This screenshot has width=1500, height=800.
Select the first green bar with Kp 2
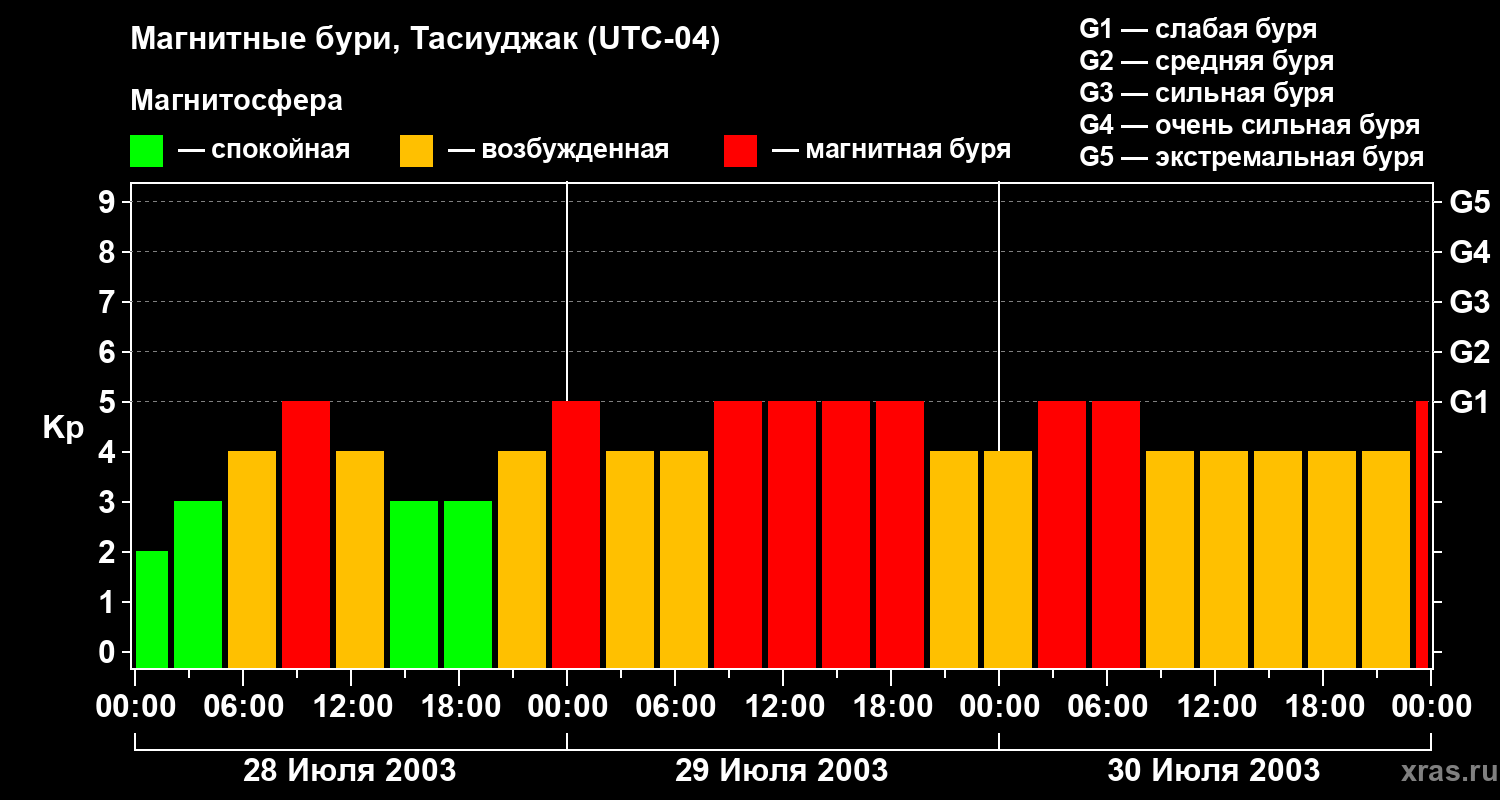[152, 609]
